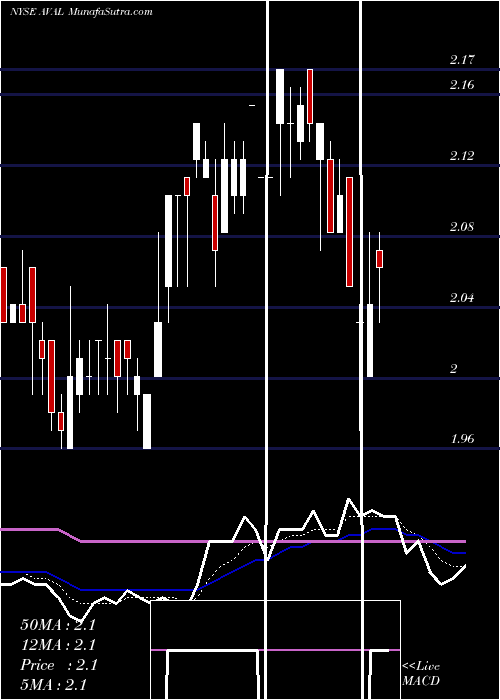The height and width of the screenshot is (700, 500).
Task: Click the 2.08 price level label
Action: (462, 227)
